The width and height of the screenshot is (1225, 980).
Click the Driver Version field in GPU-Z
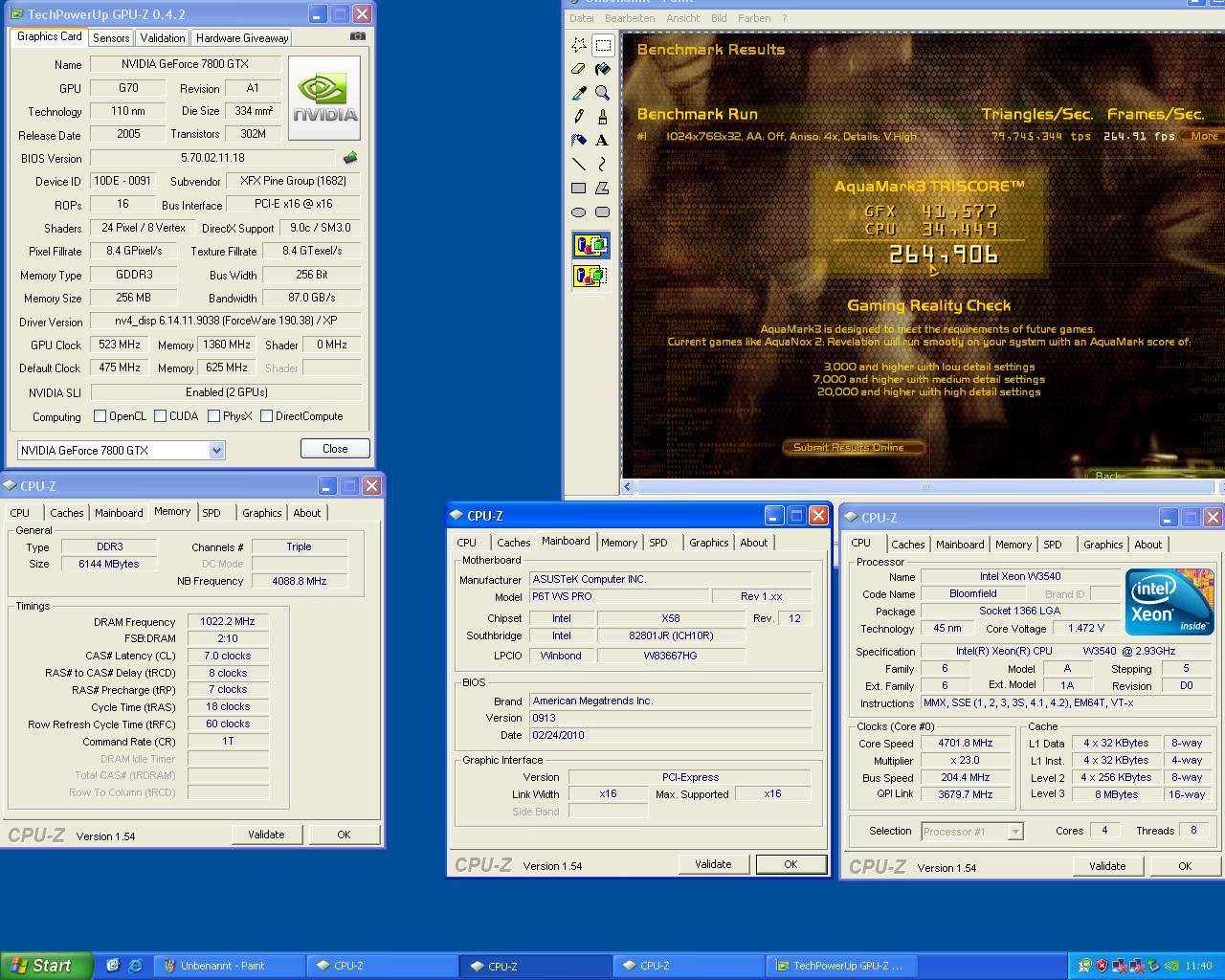(226, 321)
